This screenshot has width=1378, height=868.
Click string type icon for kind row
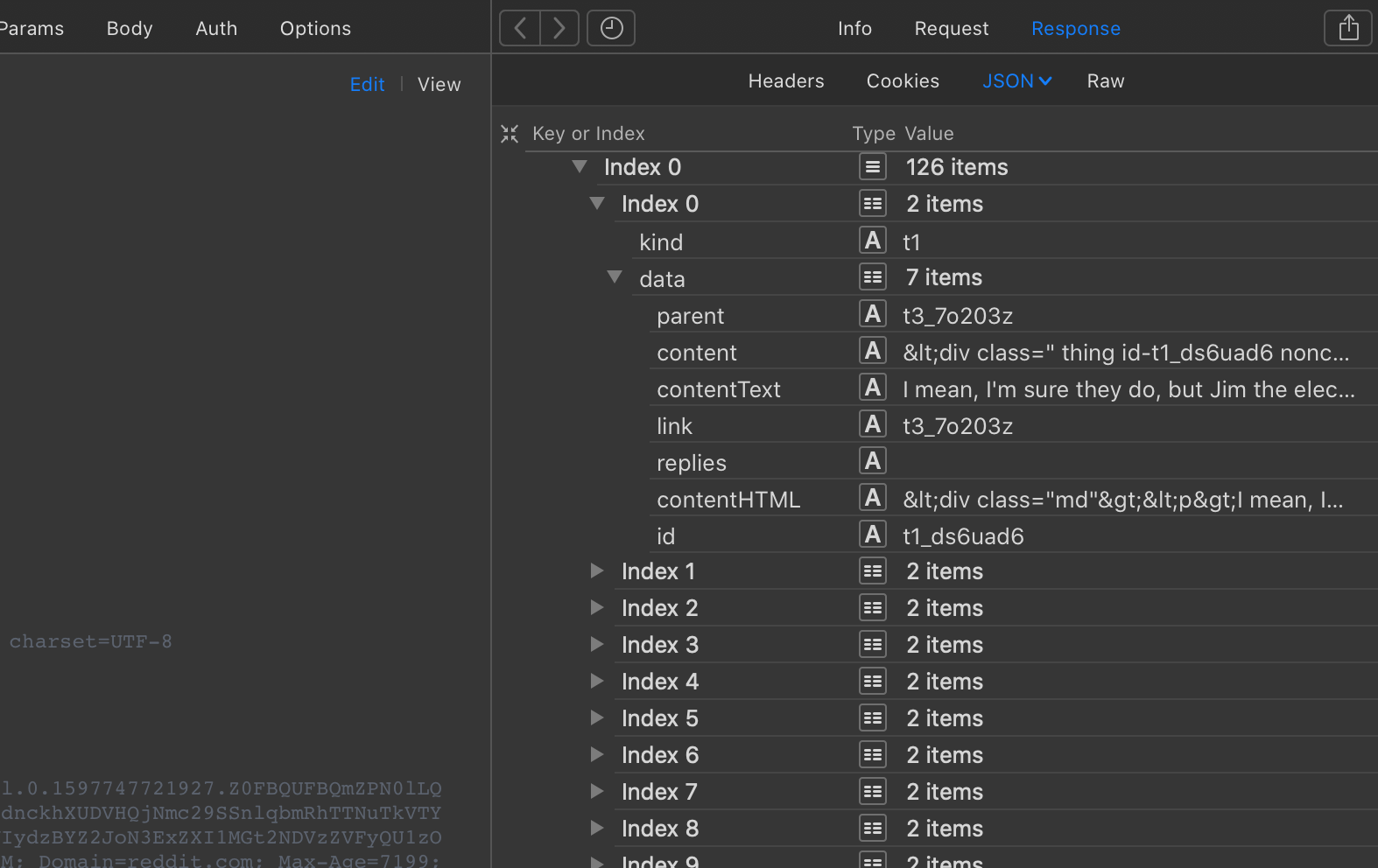tap(873, 241)
